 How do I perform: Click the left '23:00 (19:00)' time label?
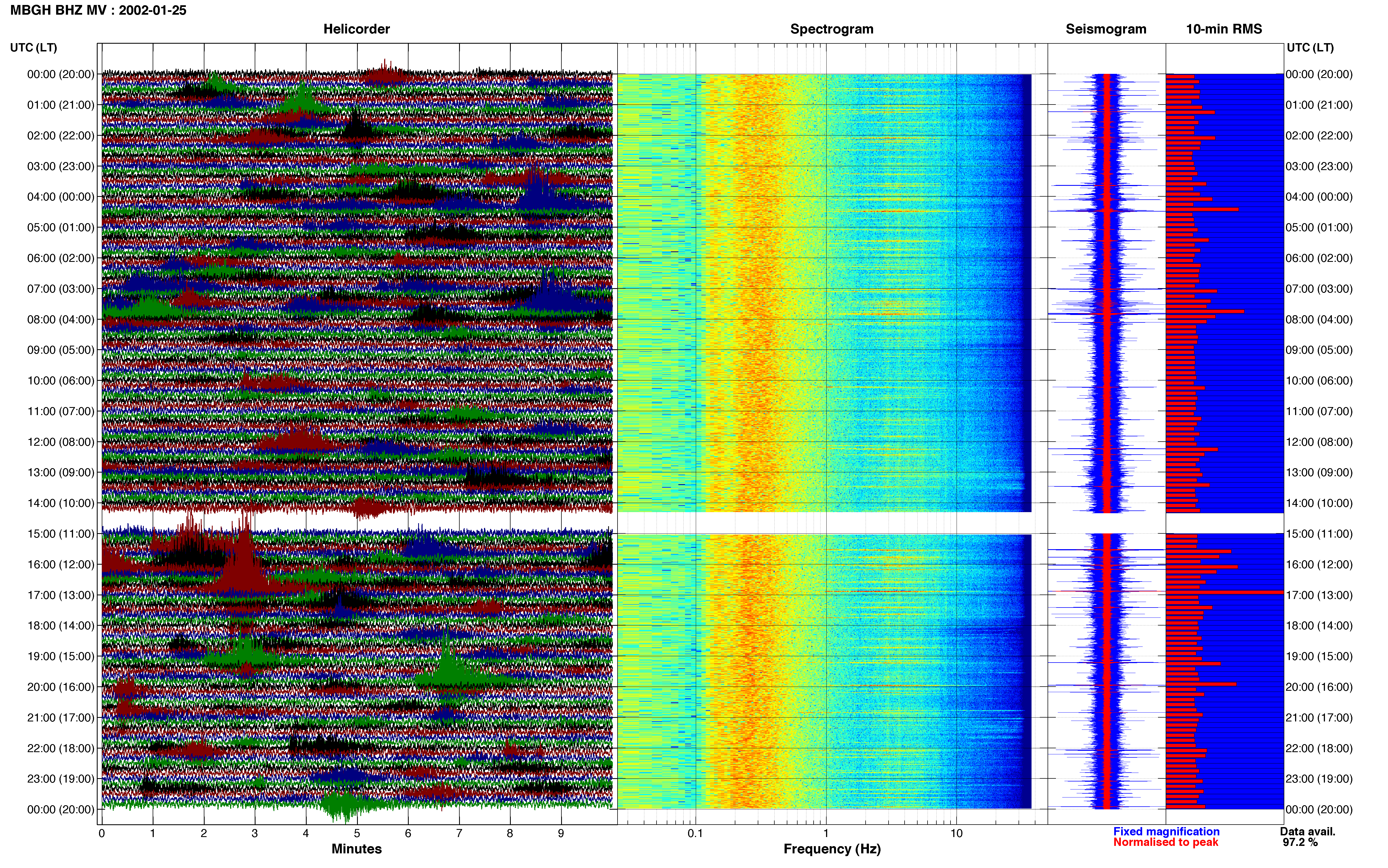pos(61,779)
